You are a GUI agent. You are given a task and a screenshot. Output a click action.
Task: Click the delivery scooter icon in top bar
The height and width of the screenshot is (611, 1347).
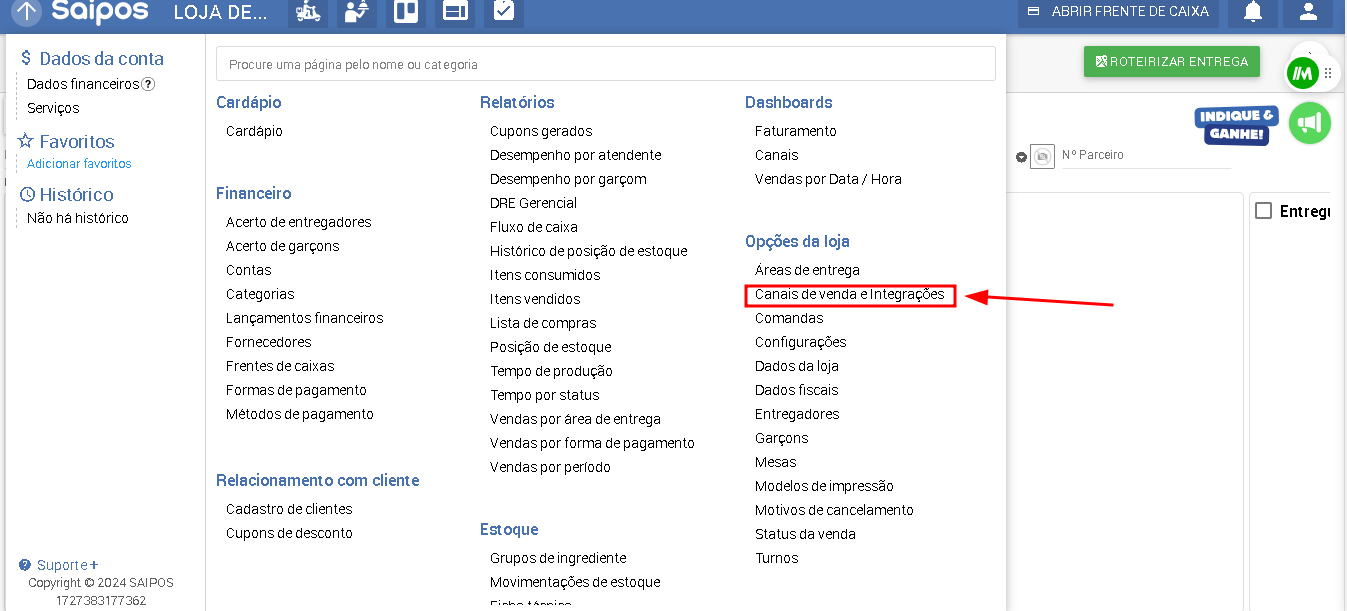(x=307, y=11)
